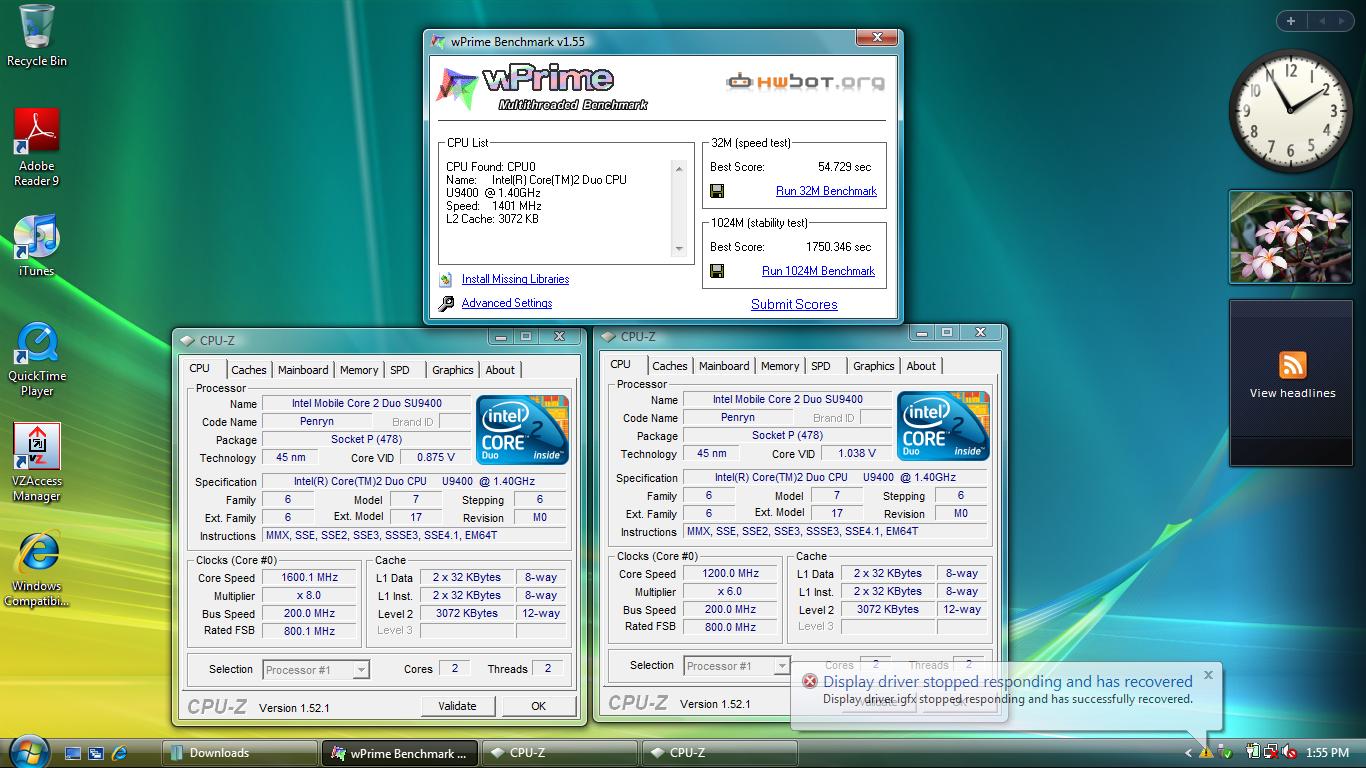
Task: Click Downloads taskbar button
Action: (x=240, y=753)
